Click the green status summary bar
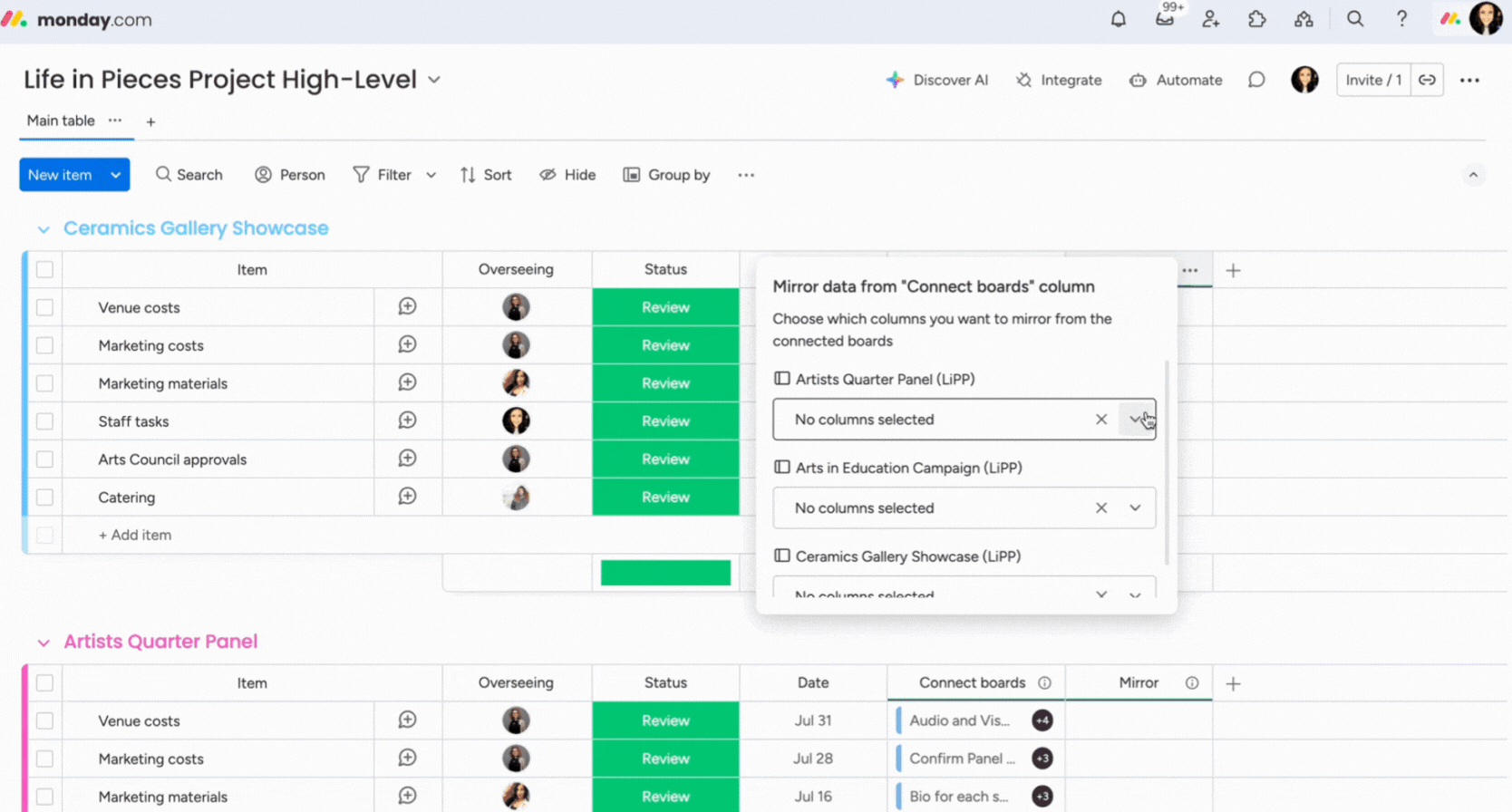This screenshot has width=1512, height=812. [x=665, y=573]
